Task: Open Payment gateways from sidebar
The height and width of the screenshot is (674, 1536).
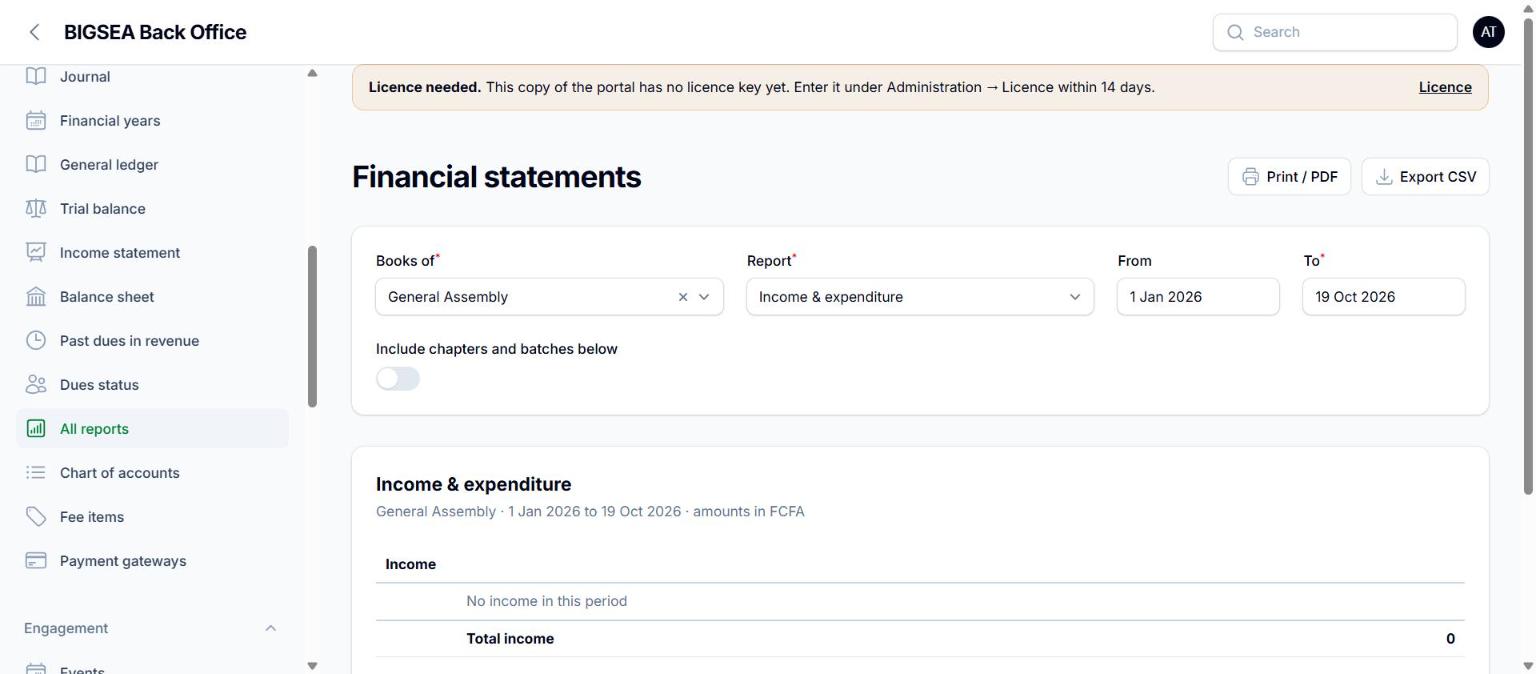Action: (152, 561)
